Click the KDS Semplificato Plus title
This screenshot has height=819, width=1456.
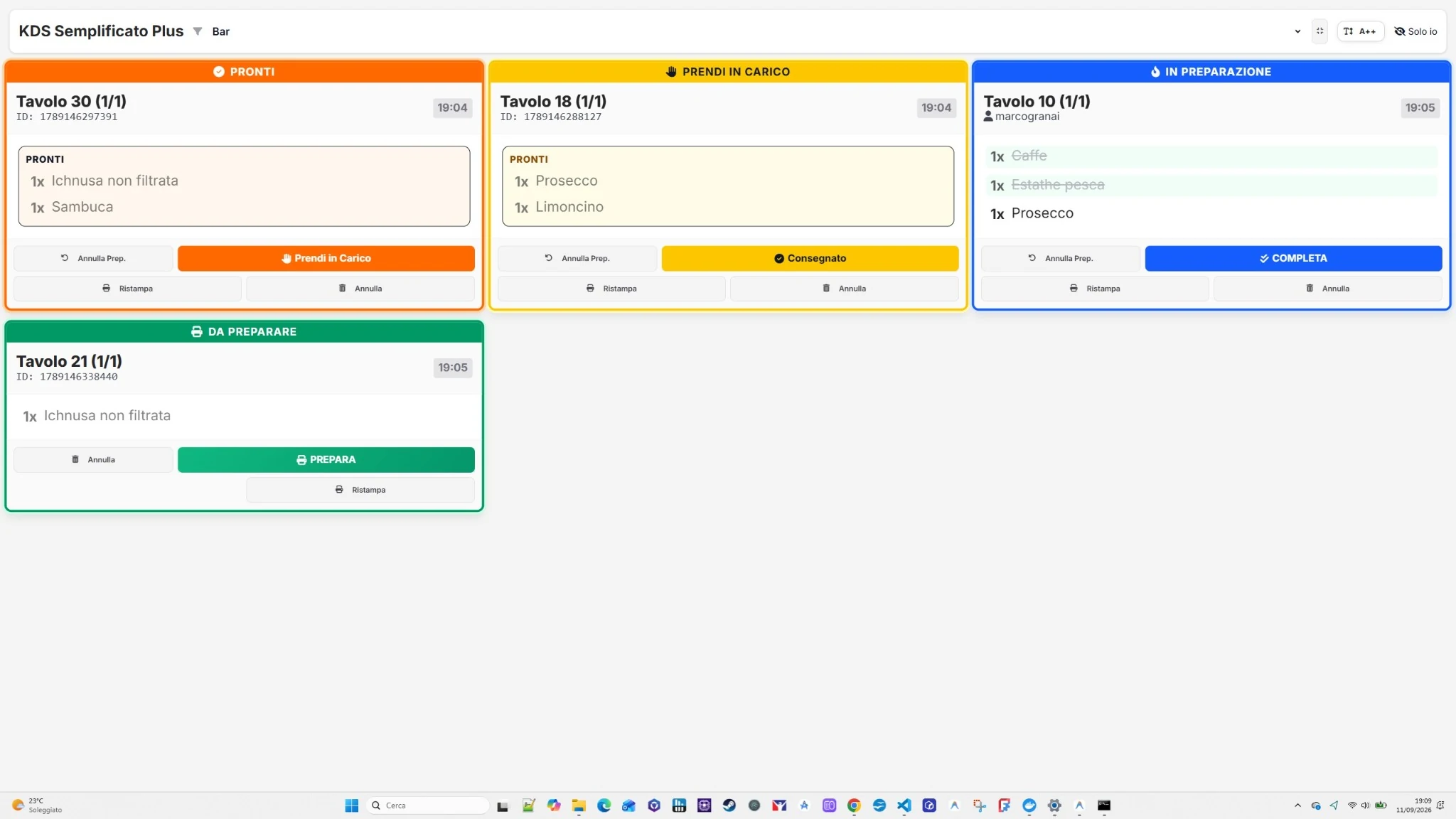101,31
